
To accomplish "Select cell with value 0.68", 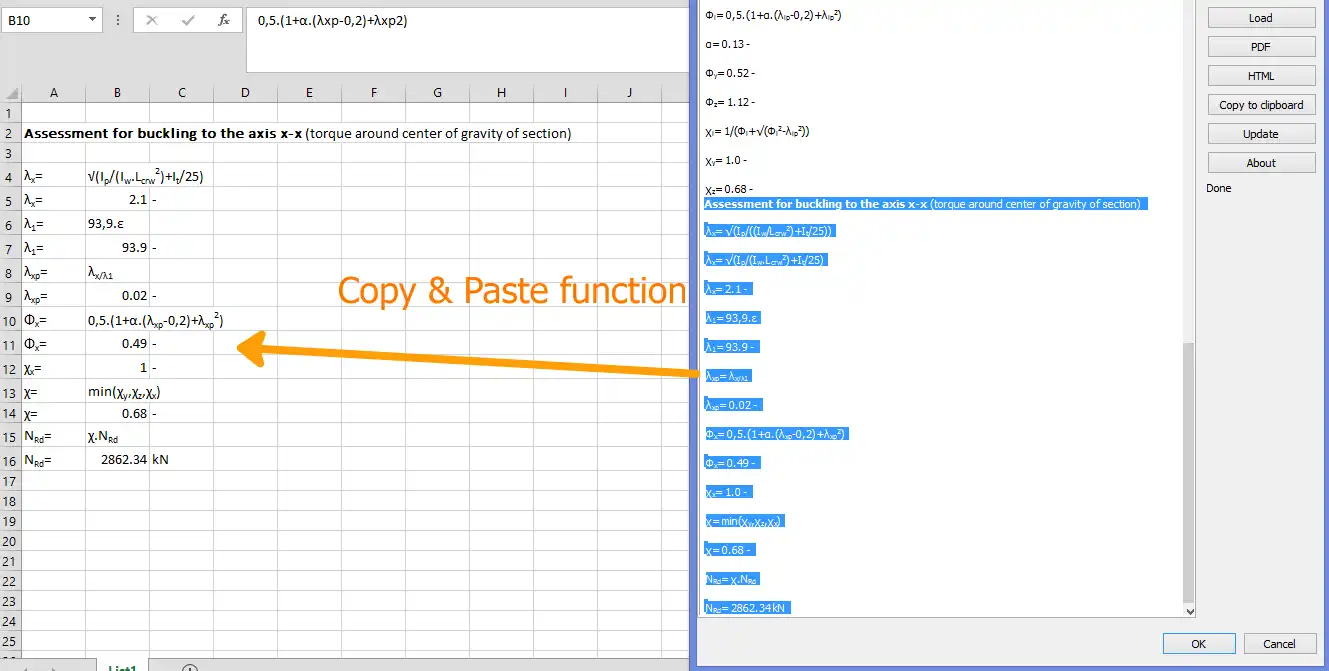I will coord(117,413).
